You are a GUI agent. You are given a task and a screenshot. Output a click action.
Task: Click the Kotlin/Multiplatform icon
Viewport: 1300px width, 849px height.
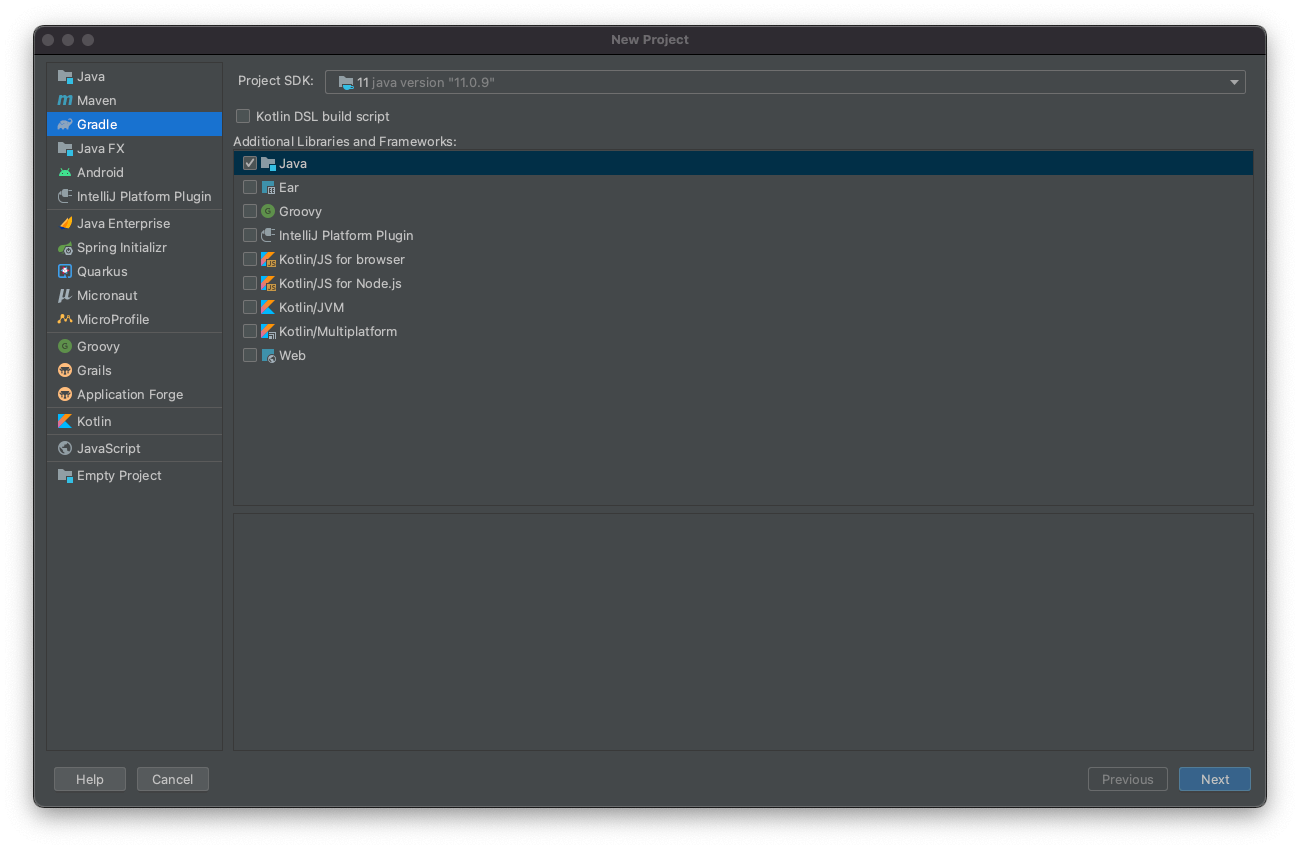point(268,331)
